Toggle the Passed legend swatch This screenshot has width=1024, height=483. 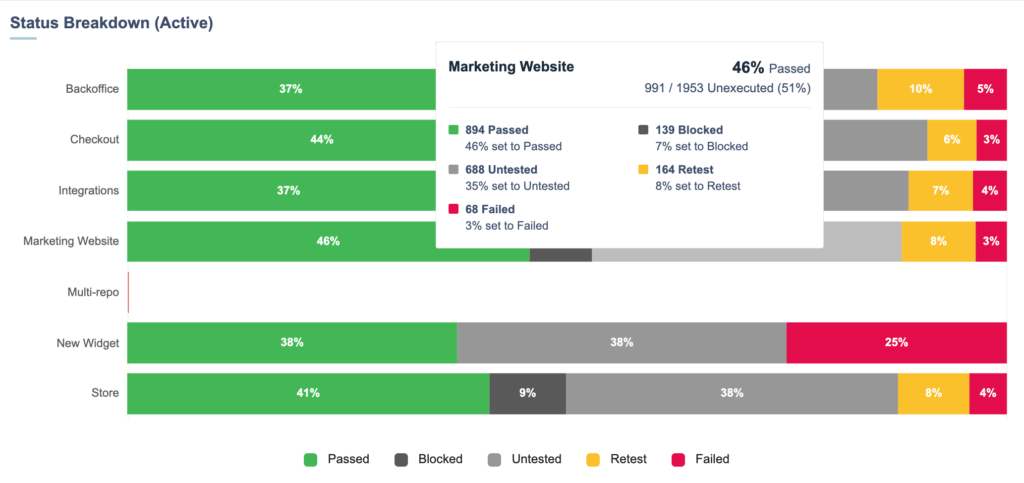click(x=310, y=460)
